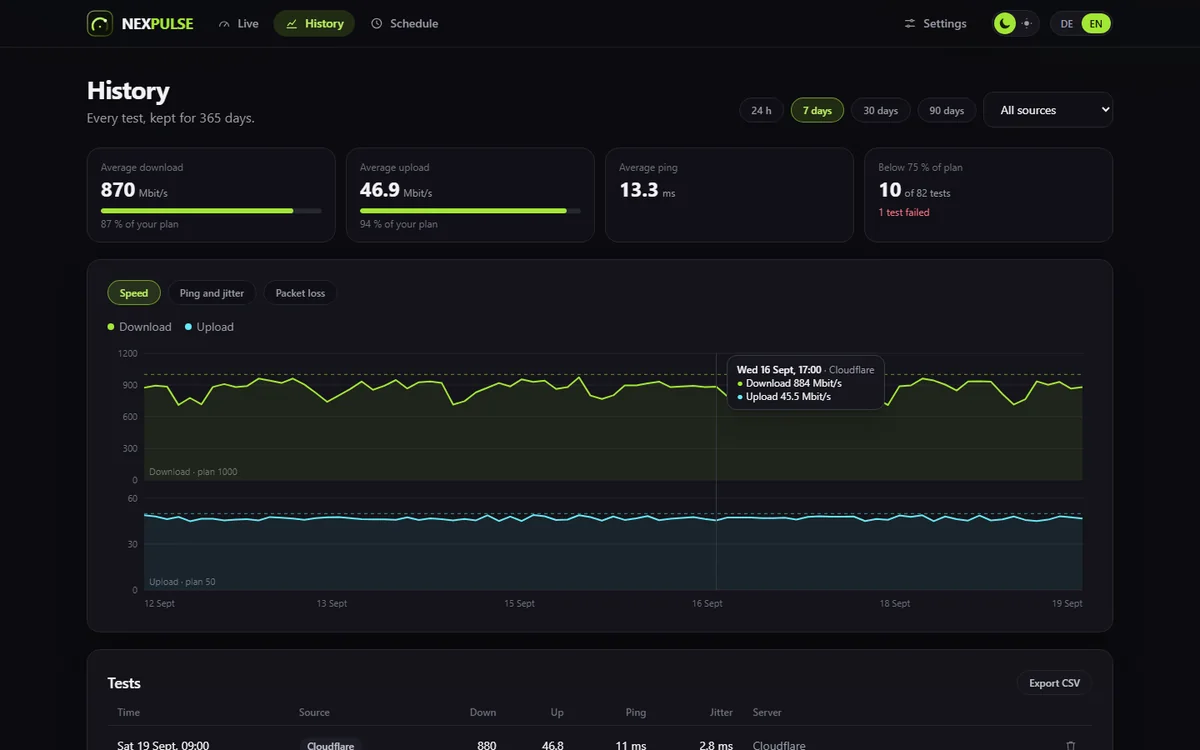The height and width of the screenshot is (750, 1200).
Task: Click the 13 Sept label on chart axis
Action: click(x=332, y=604)
